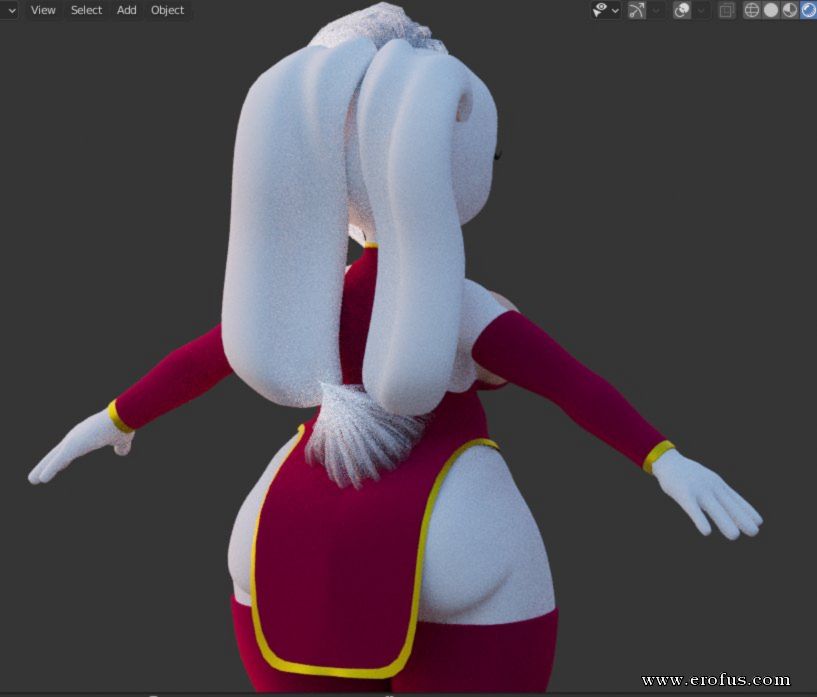Switch to wireframe viewport shading
Screen dimensions: 817x697
coord(751,10)
